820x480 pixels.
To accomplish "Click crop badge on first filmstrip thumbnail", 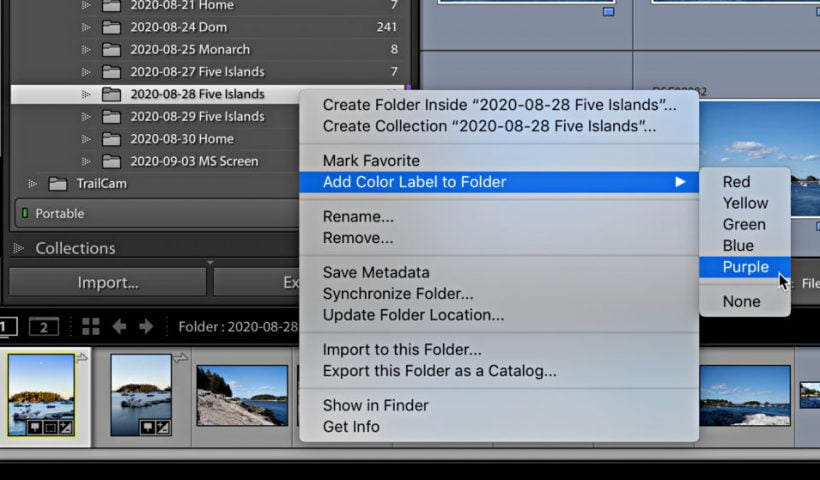I will coord(48,428).
